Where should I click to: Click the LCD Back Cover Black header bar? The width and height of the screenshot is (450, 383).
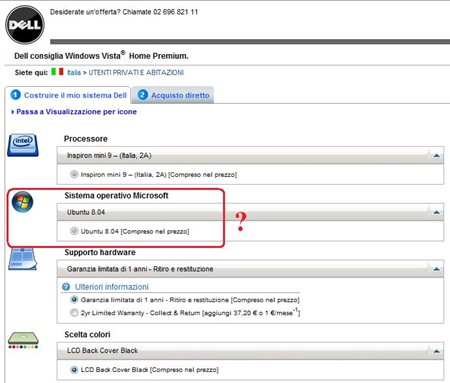[250, 351]
